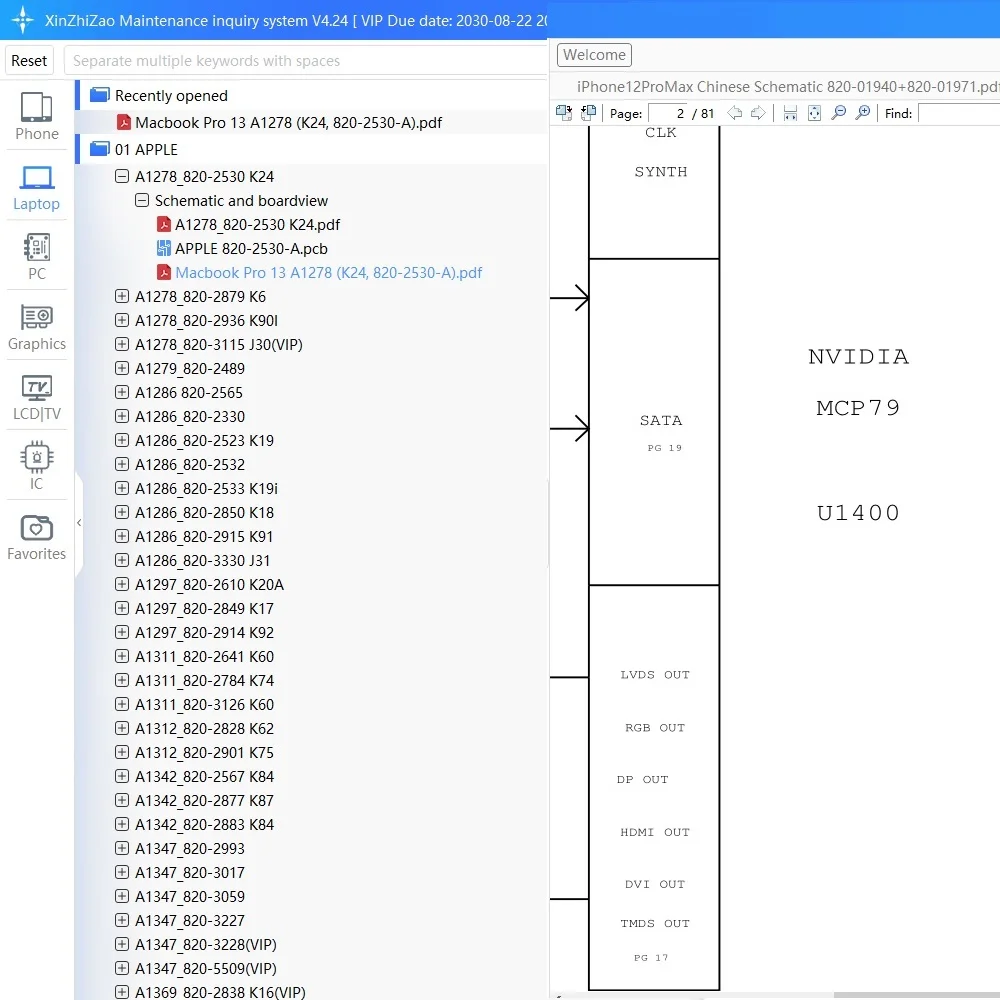This screenshot has height=1000, width=1000.
Task: Focus the keyword search field
Action: [x=306, y=61]
